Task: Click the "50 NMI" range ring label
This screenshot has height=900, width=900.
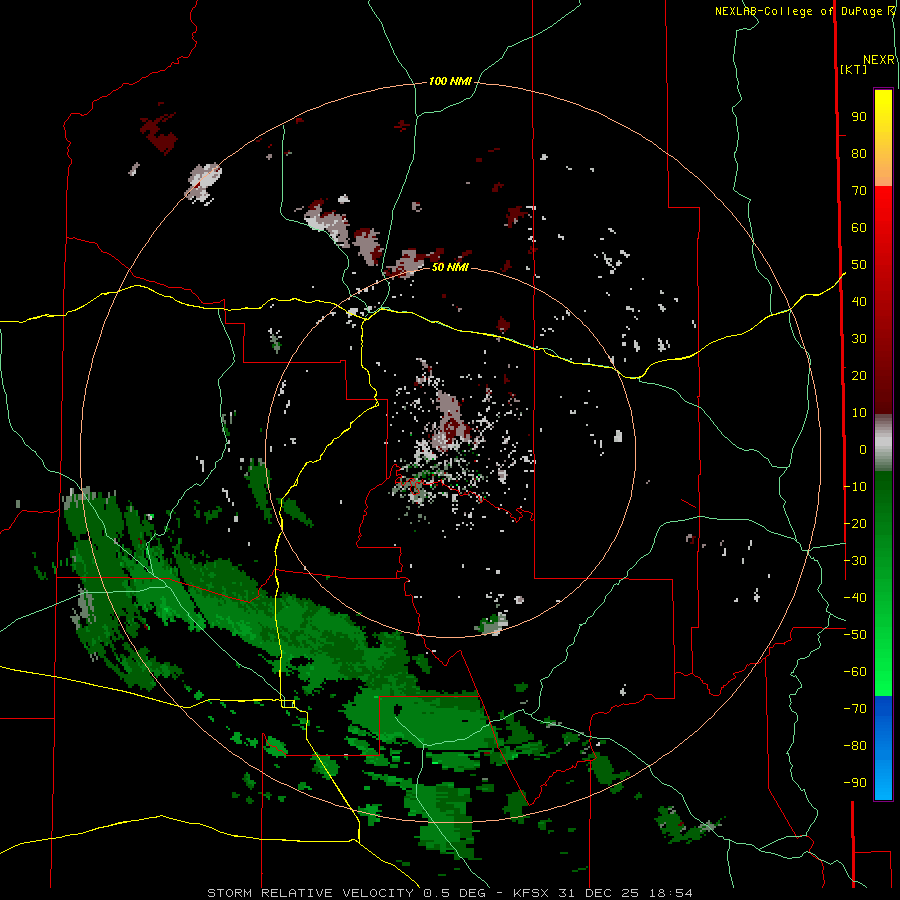Action: coord(450,267)
